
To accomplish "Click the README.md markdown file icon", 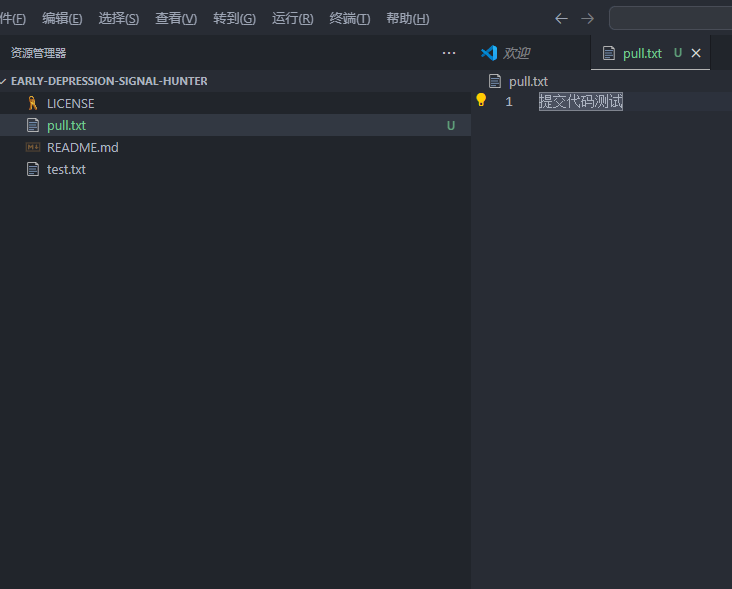I will tap(33, 147).
